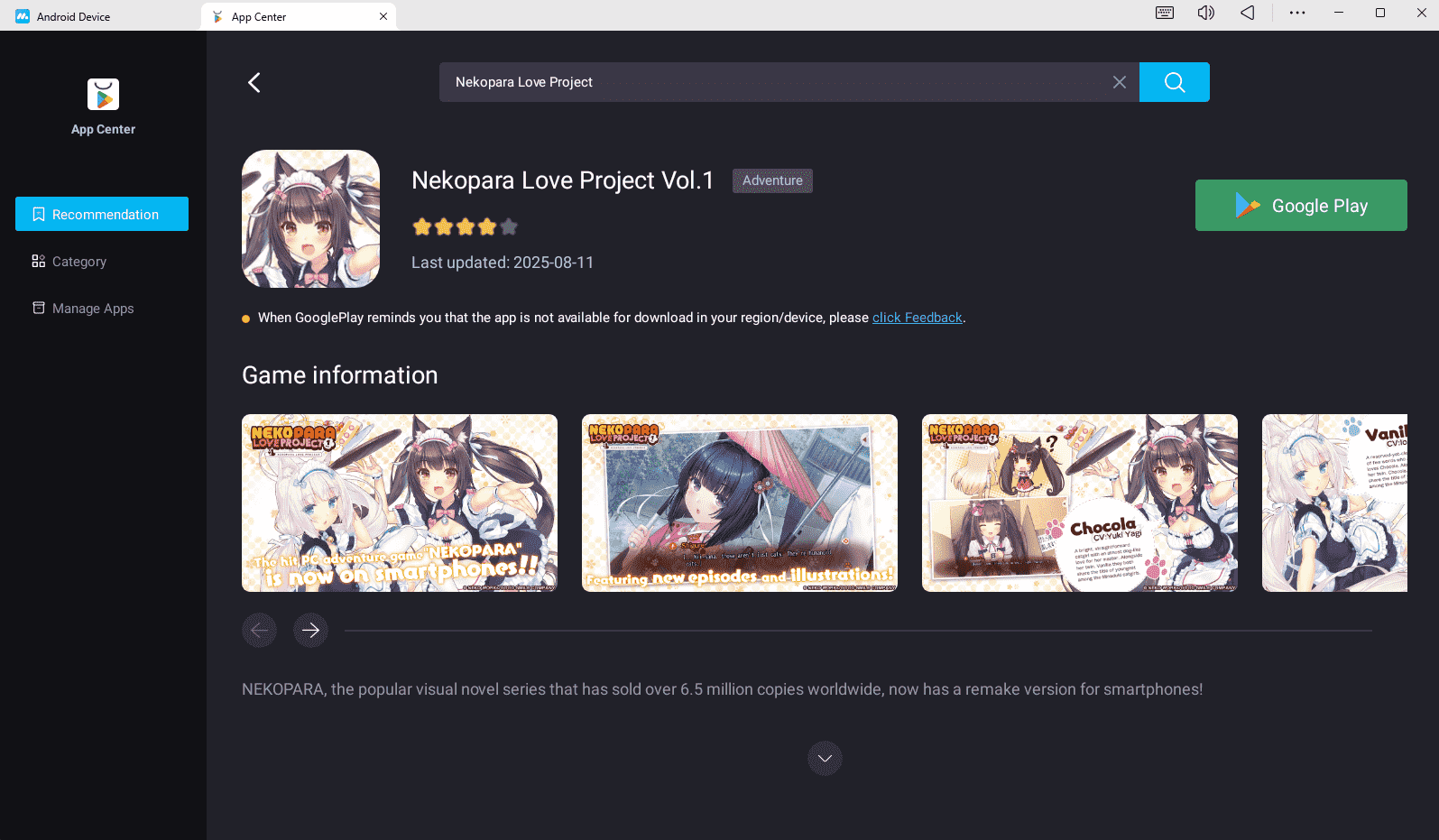The width and height of the screenshot is (1439, 840).
Task: Minimize the window
Action: pyautogui.click(x=1339, y=13)
